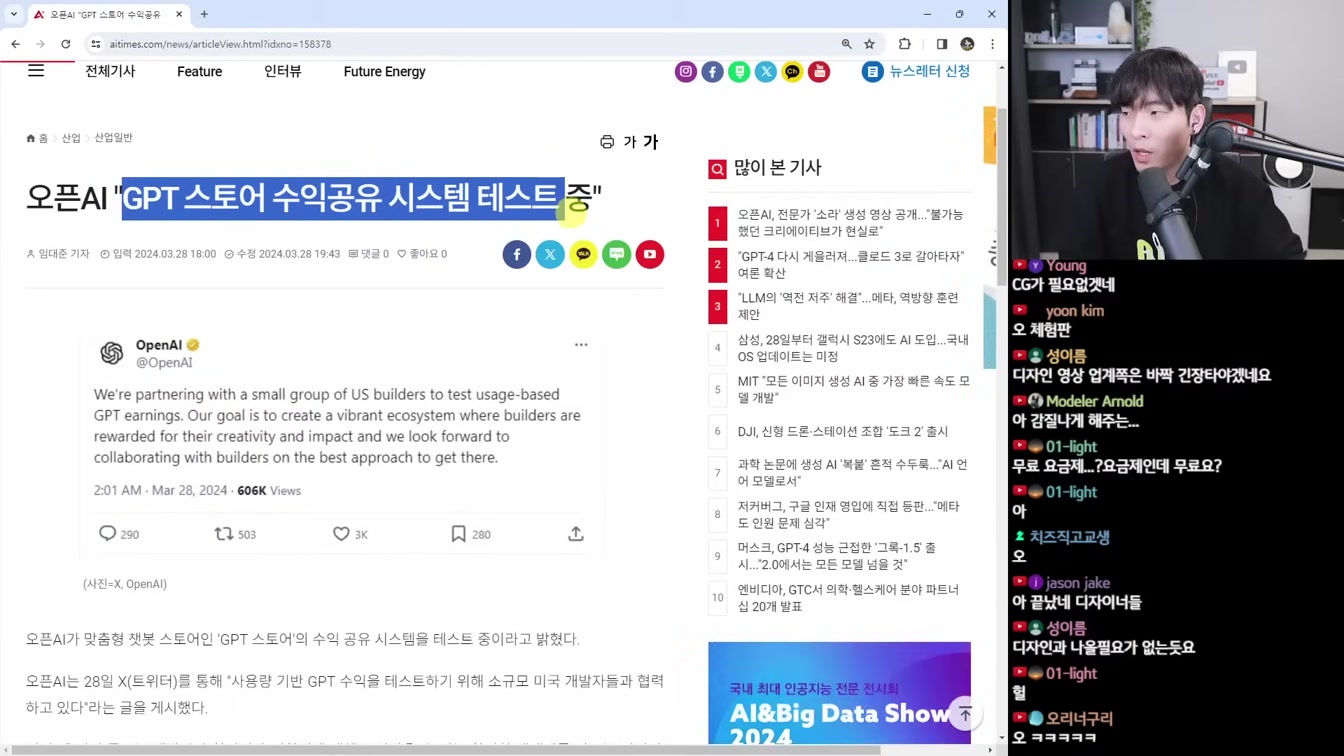
Task: Click the scroll-to-top arrow button
Action: pyautogui.click(x=965, y=714)
